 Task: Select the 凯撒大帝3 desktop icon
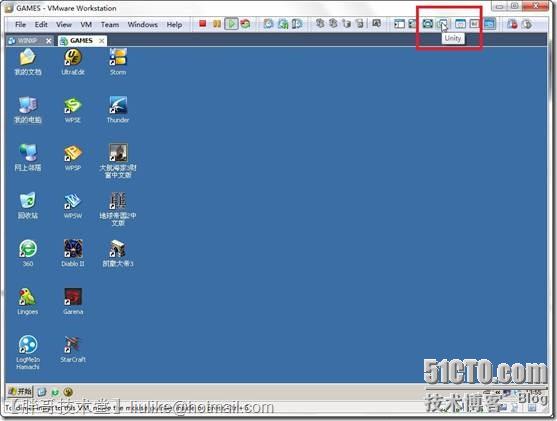(118, 253)
